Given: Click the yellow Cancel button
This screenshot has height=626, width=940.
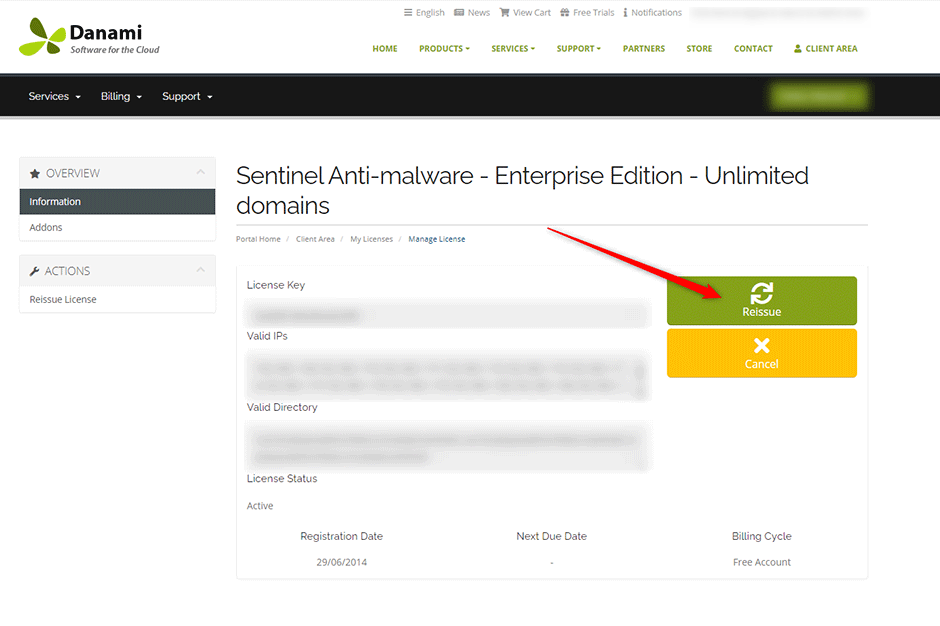Looking at the screenshot, I should click(761, 353).
